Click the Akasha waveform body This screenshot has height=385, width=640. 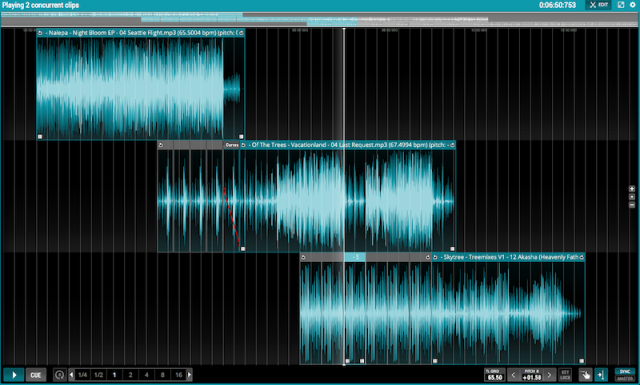(508, 313)
